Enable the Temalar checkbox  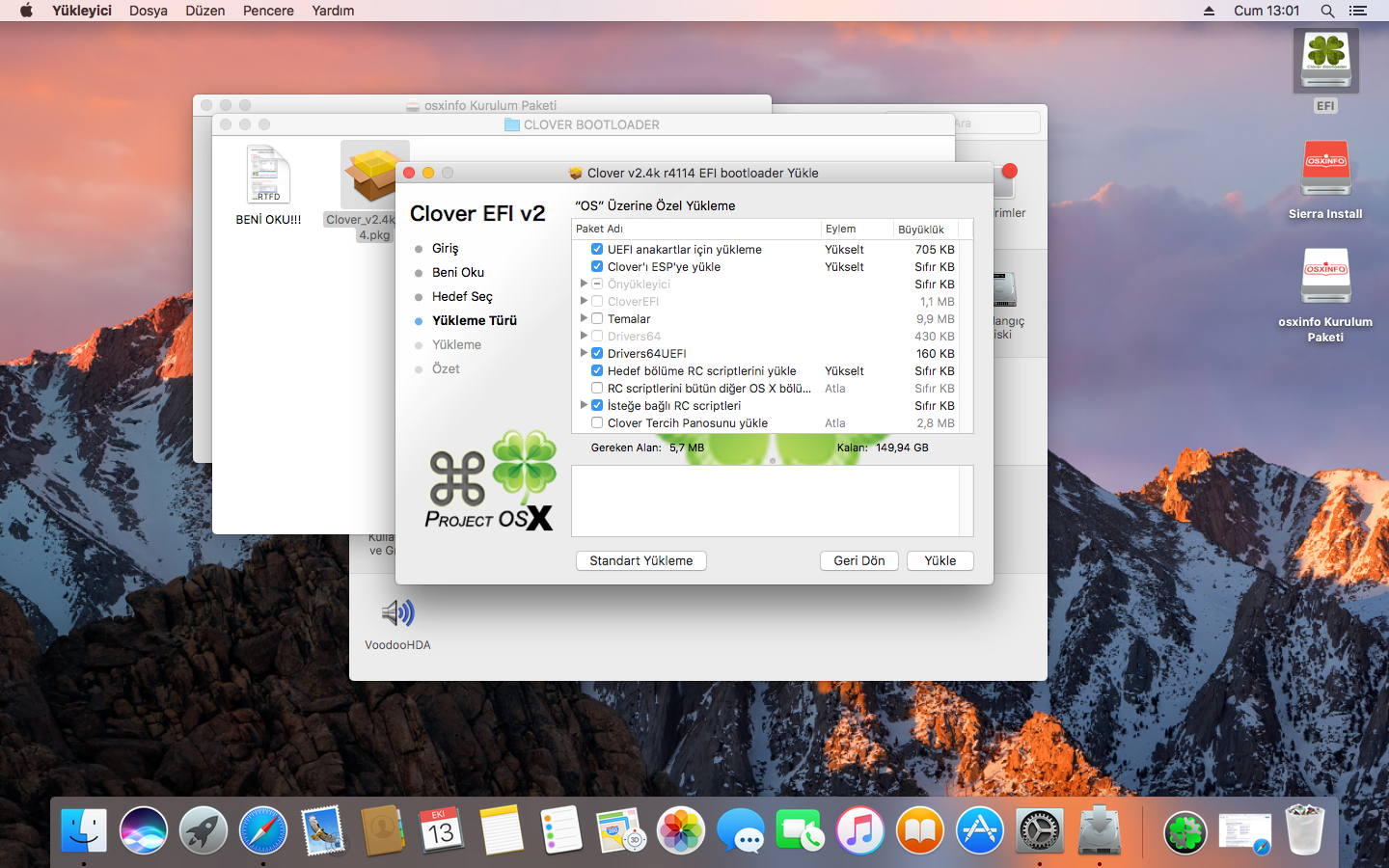pos(597,318)
